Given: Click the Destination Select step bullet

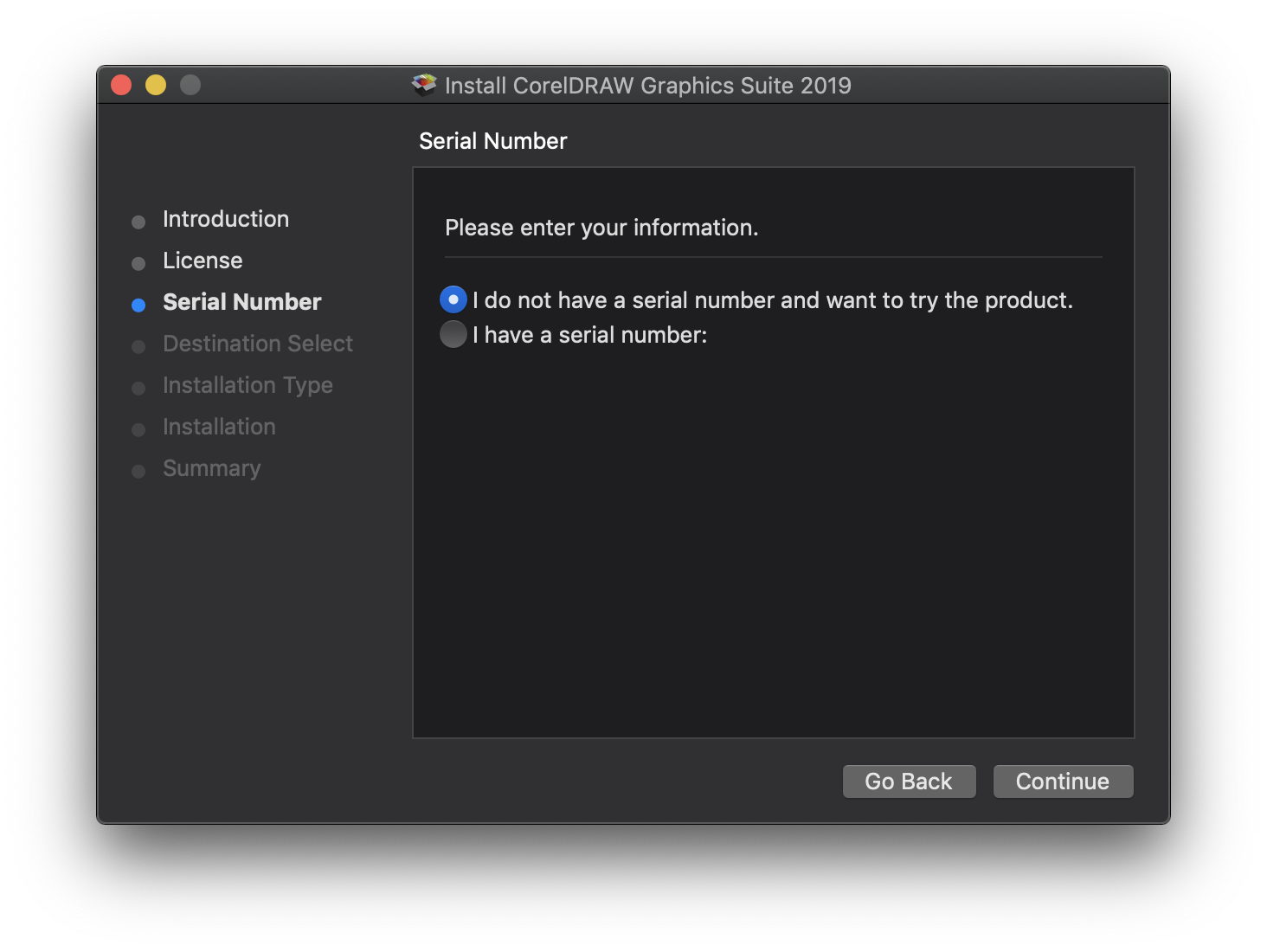Looking at the screenshot, I should coord(138,346).
